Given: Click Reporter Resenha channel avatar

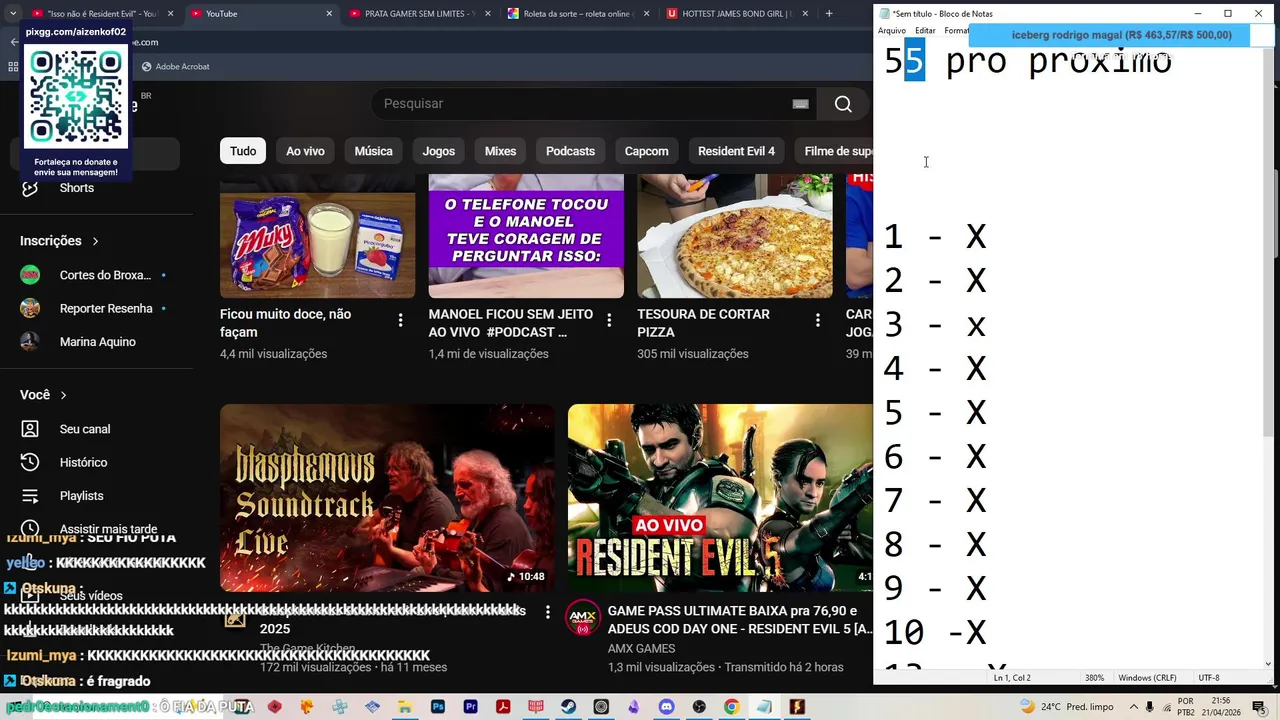Looking at the screenshot, I should (30, 308).
